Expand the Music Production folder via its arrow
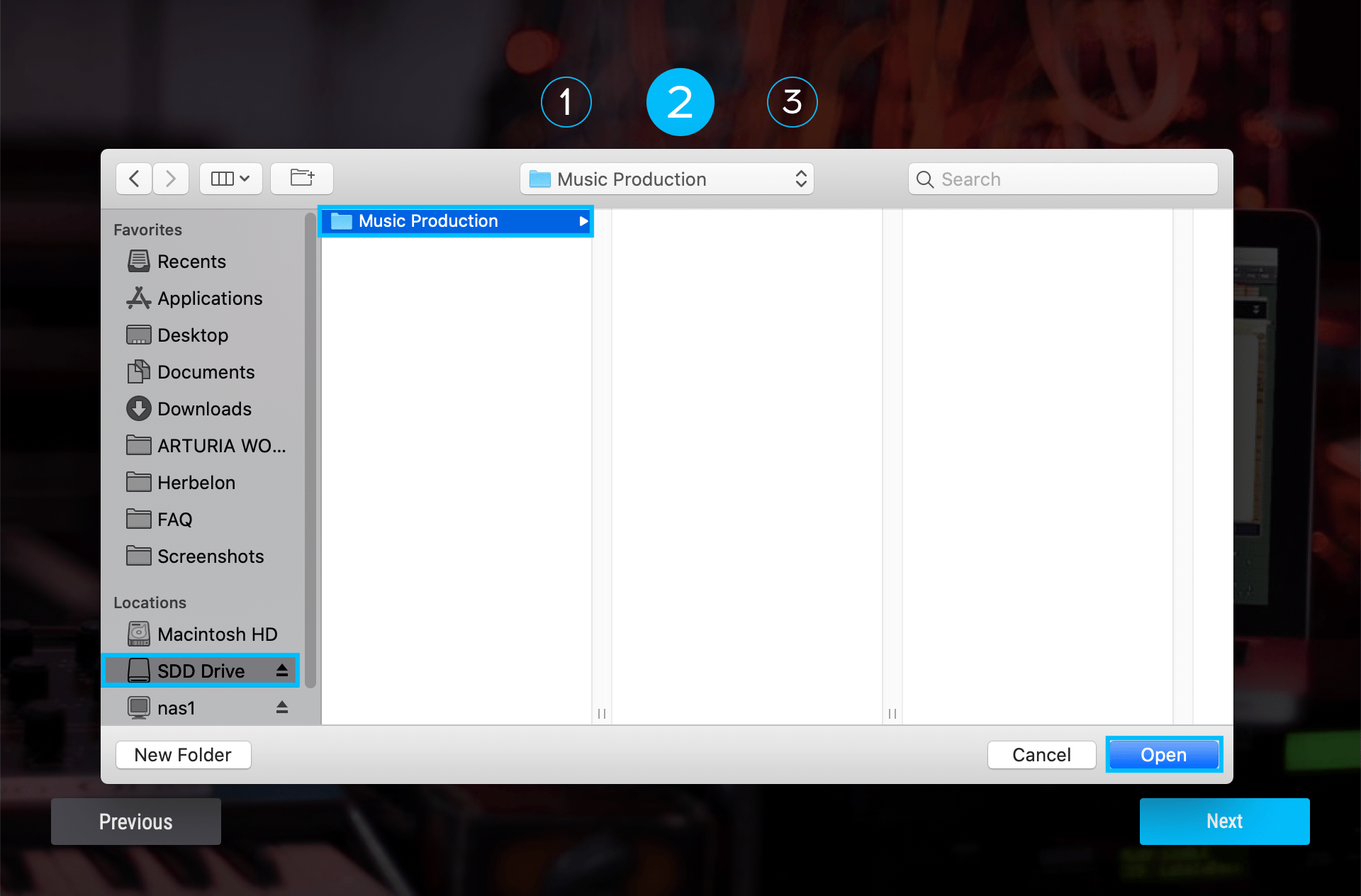Image resolution: width=1361 pixels, height=896 pixels. pos(583,220)
